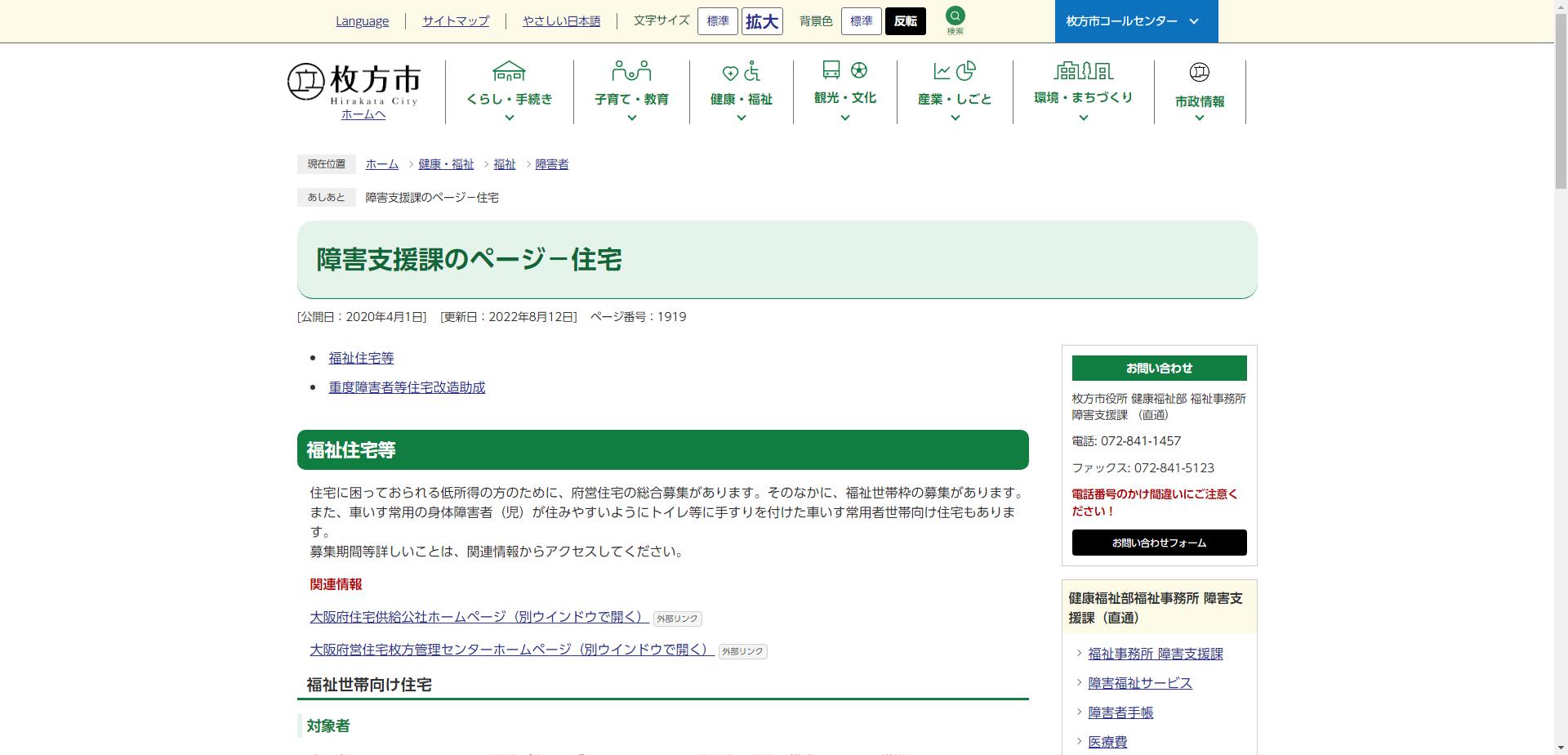The image size is (1568, 755).
Task: Expand the chevron under 産業・しごと
Action: pyautogui.click(x=955, y=118)
